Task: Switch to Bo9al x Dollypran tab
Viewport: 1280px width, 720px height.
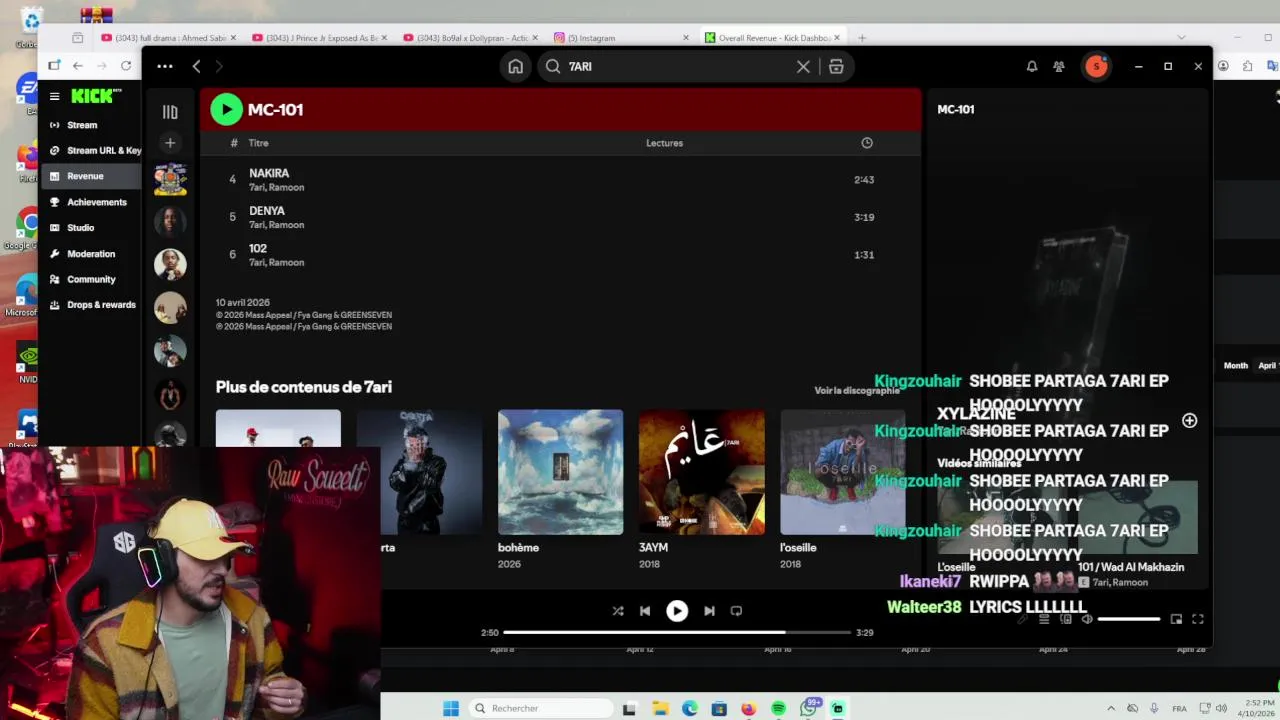Action: click(468, 38)
